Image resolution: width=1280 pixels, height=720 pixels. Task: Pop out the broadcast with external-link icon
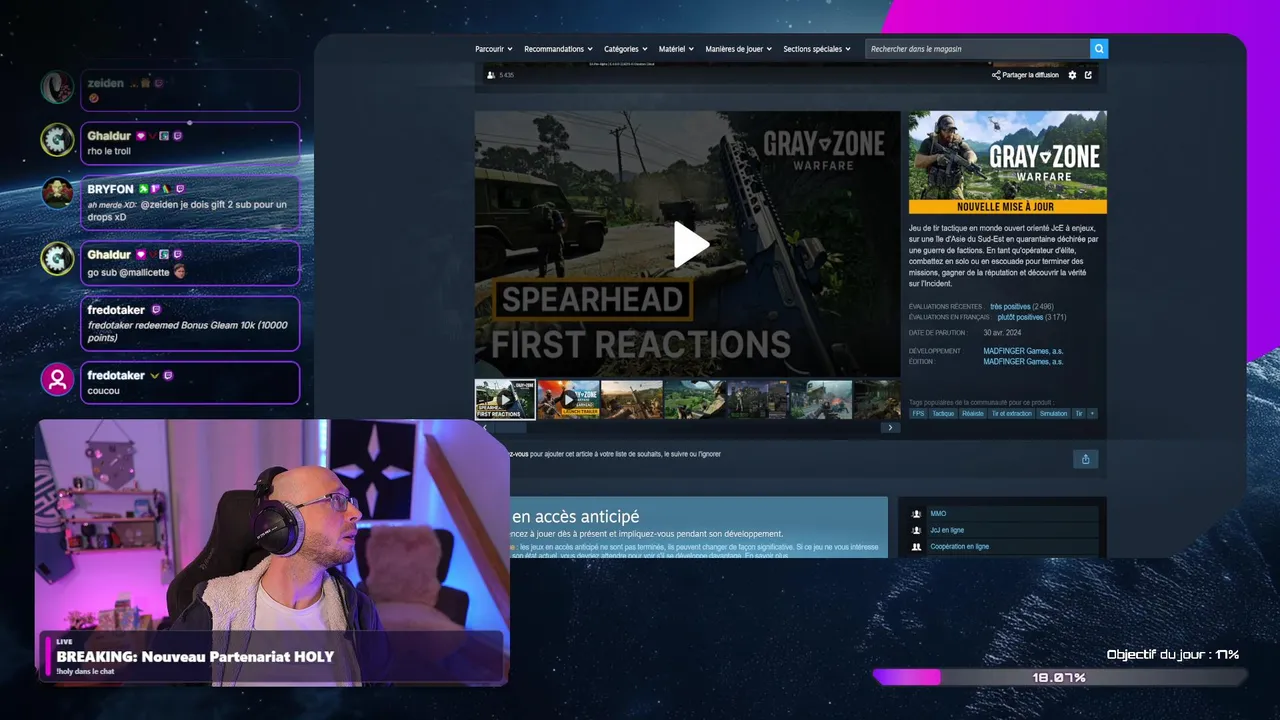[1088, 75]
